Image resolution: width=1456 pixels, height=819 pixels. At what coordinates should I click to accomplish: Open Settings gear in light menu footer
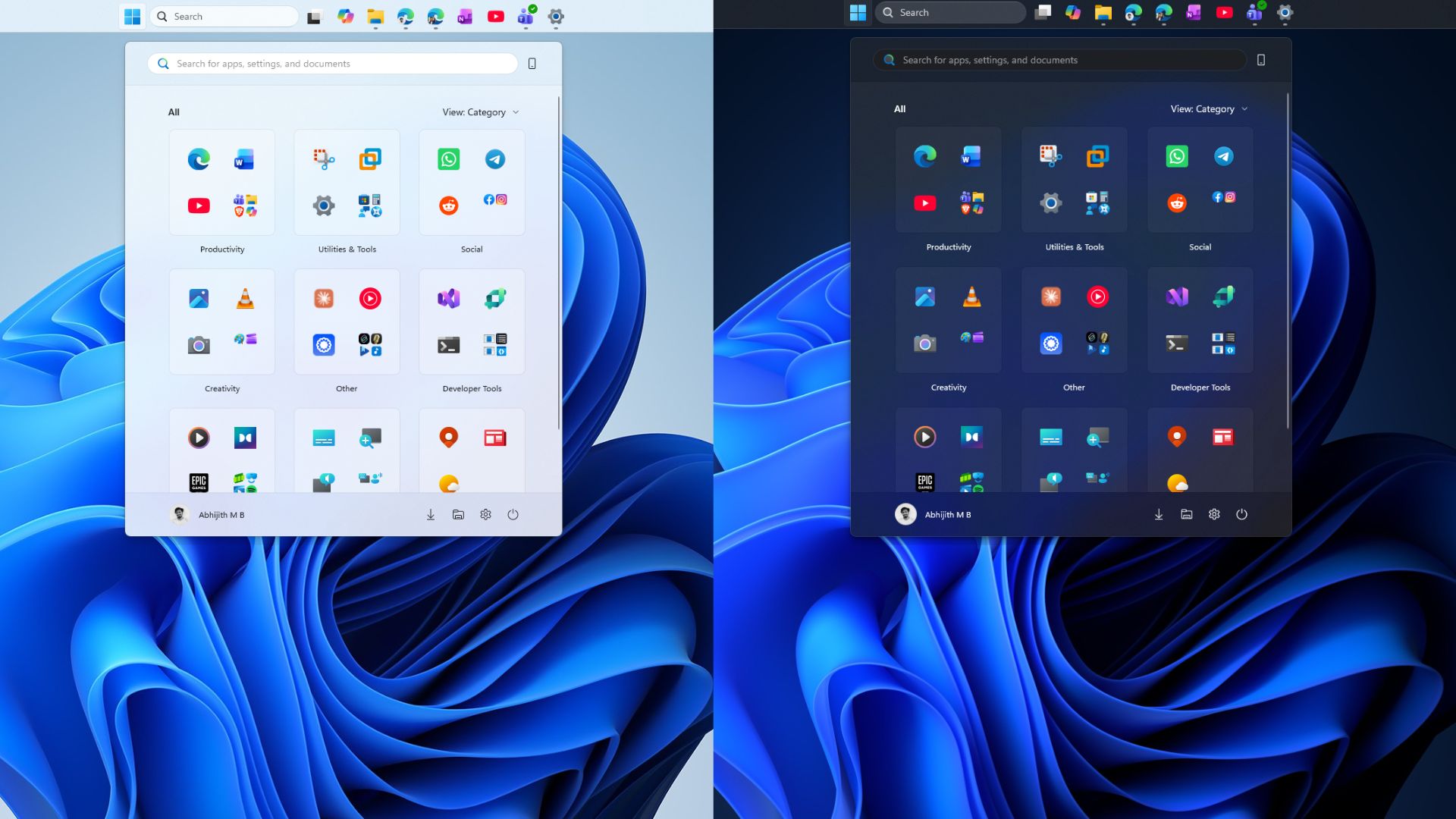point(485,515)
